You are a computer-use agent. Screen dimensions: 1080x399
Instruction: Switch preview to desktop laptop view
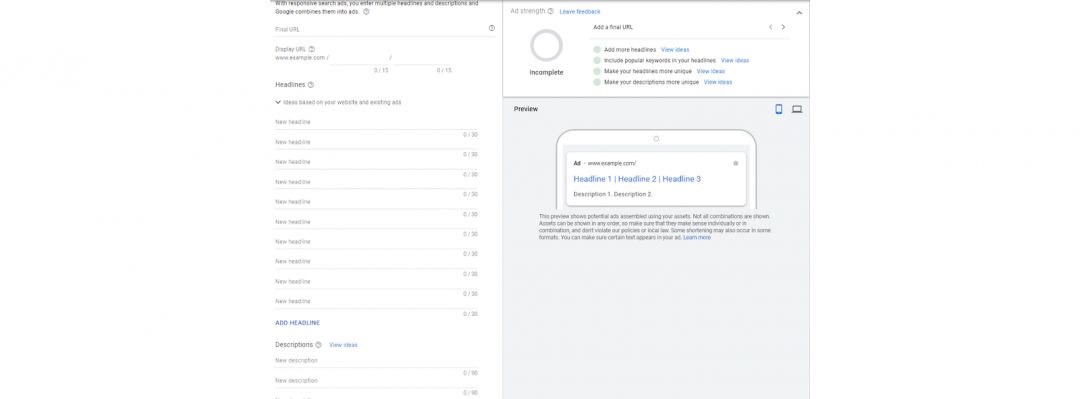tap(797, 109)
